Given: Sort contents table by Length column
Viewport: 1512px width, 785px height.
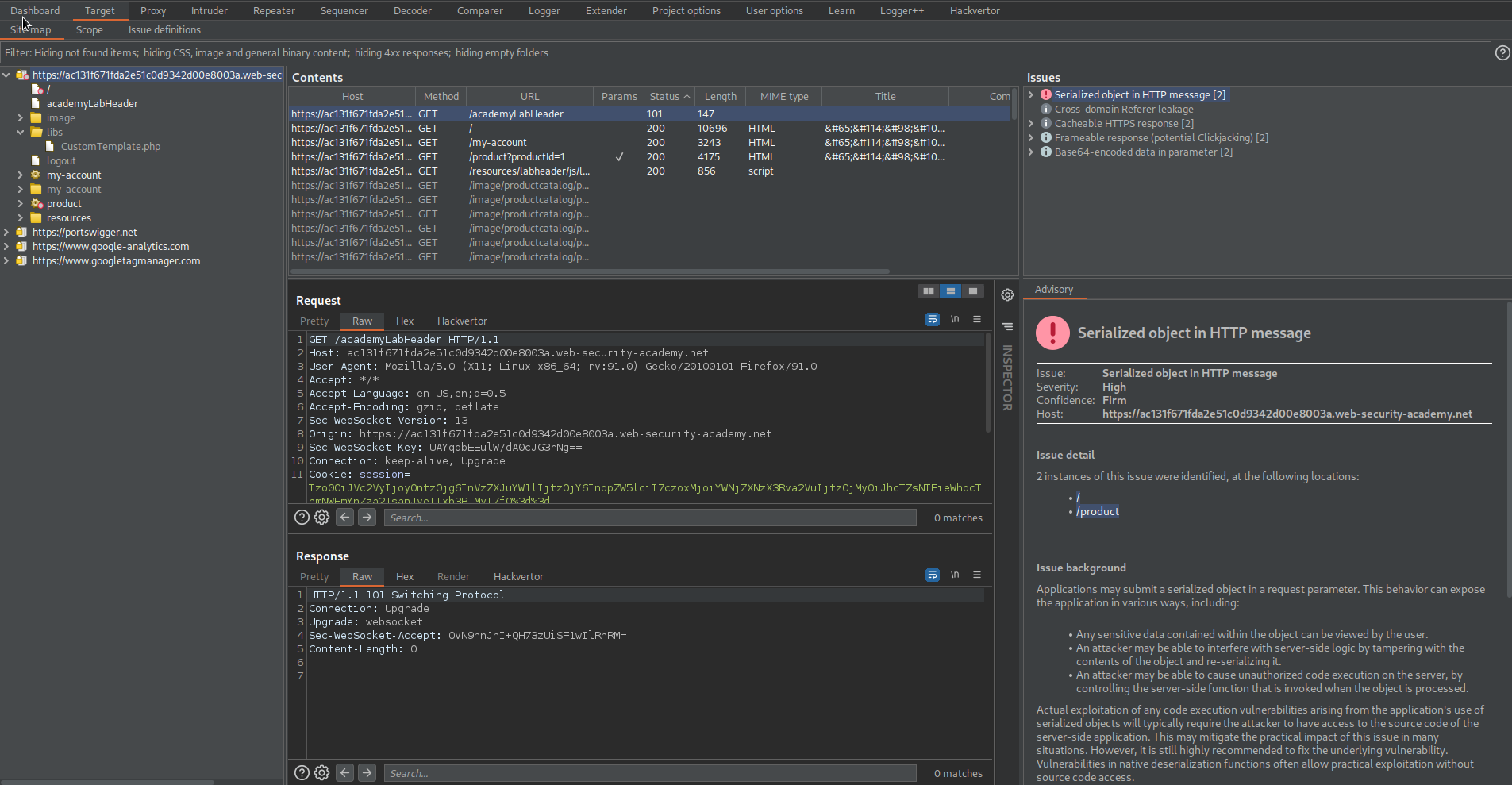Looking at the screenshot, I should 720,96.
